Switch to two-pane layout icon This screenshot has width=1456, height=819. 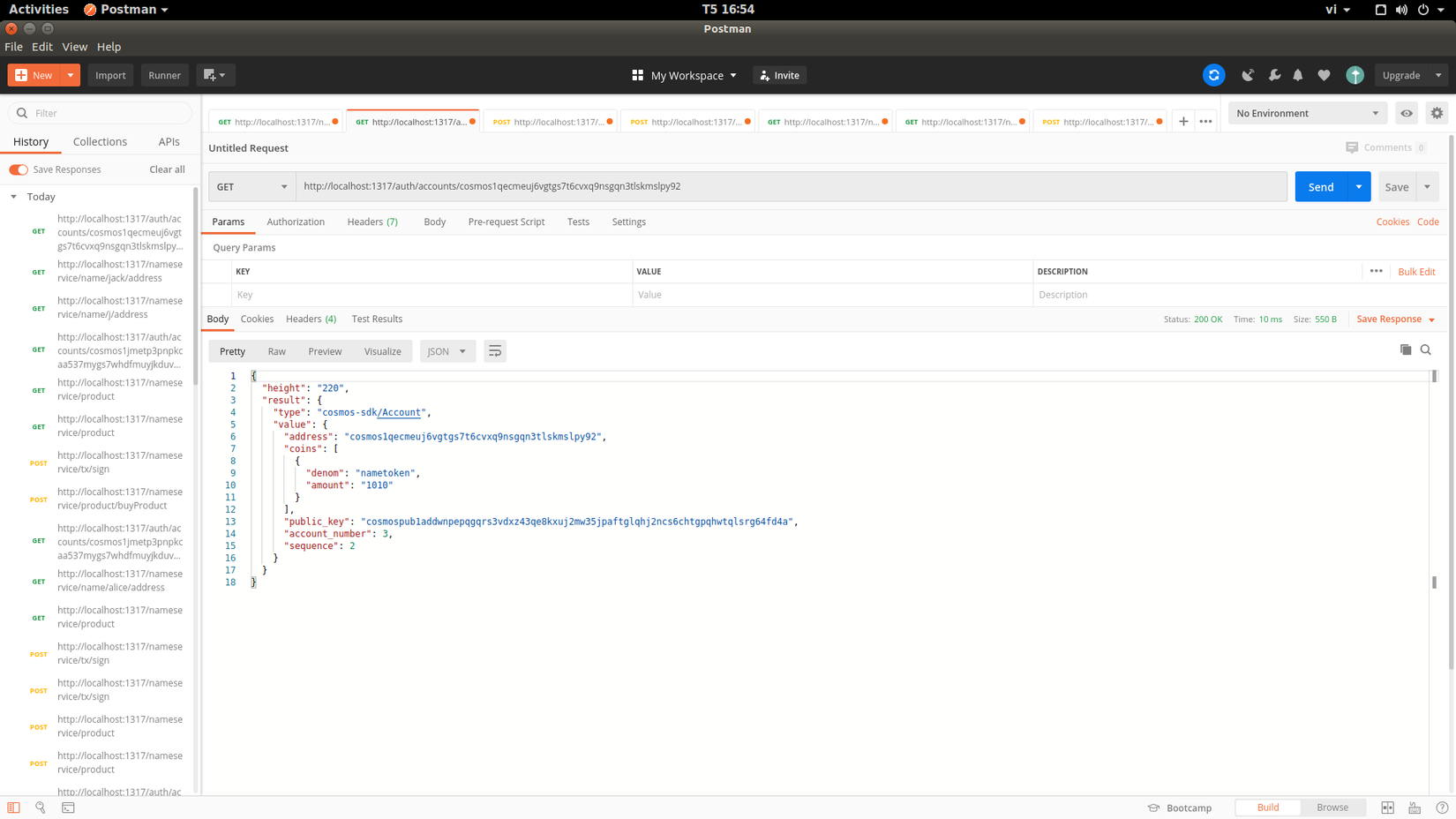(x=1388, y=808)
